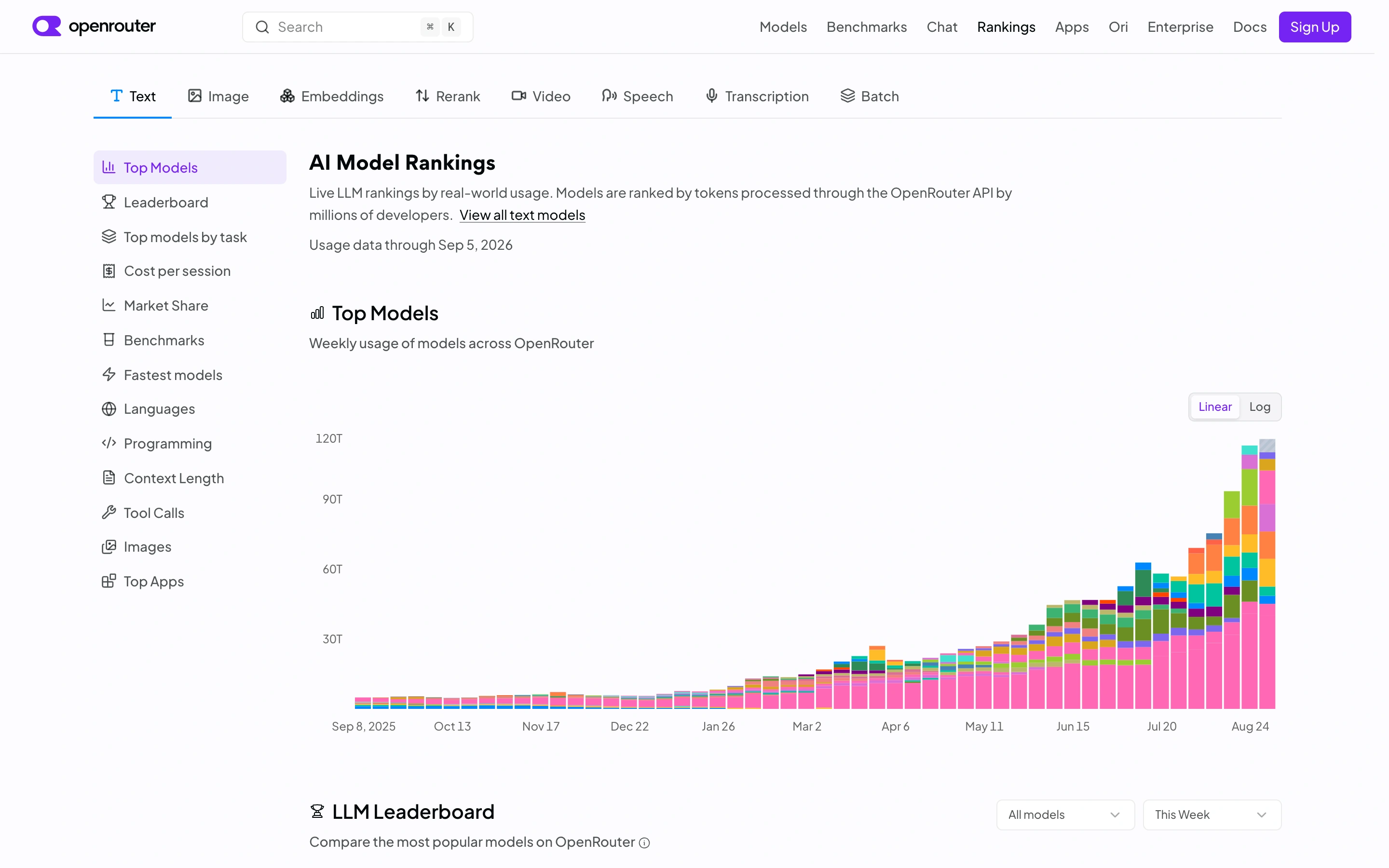Click the Sign Up button
This screenshot has height=868, width=1389.
tap(1314, 27)
